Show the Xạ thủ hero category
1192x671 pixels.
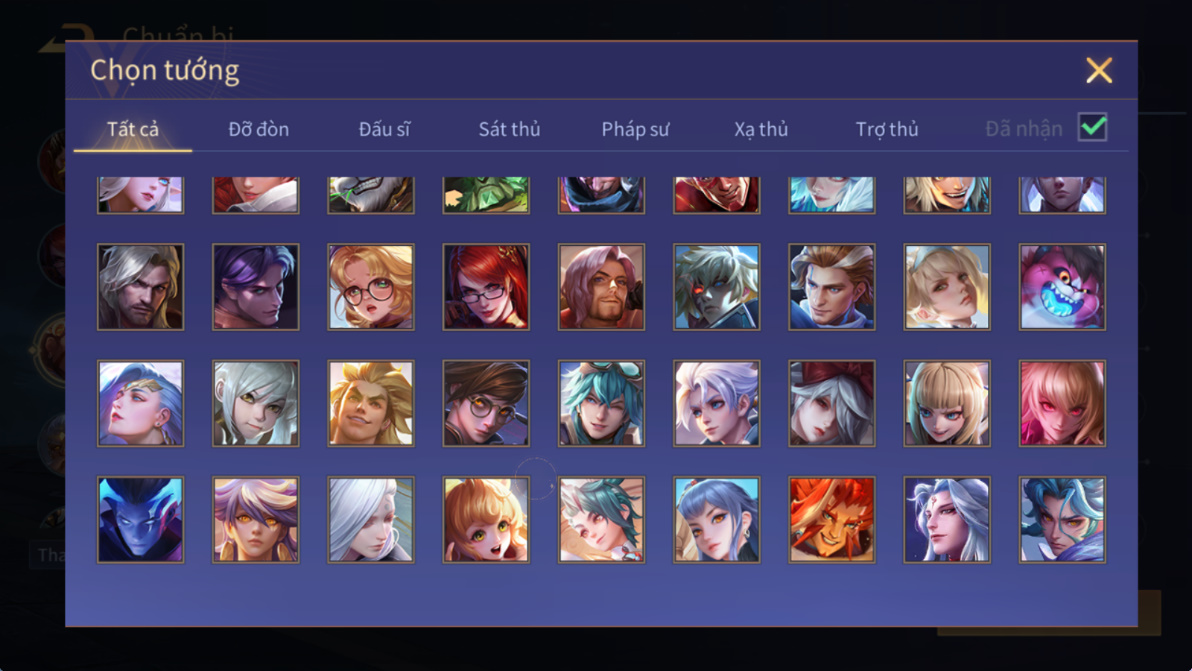click(761, 129)
